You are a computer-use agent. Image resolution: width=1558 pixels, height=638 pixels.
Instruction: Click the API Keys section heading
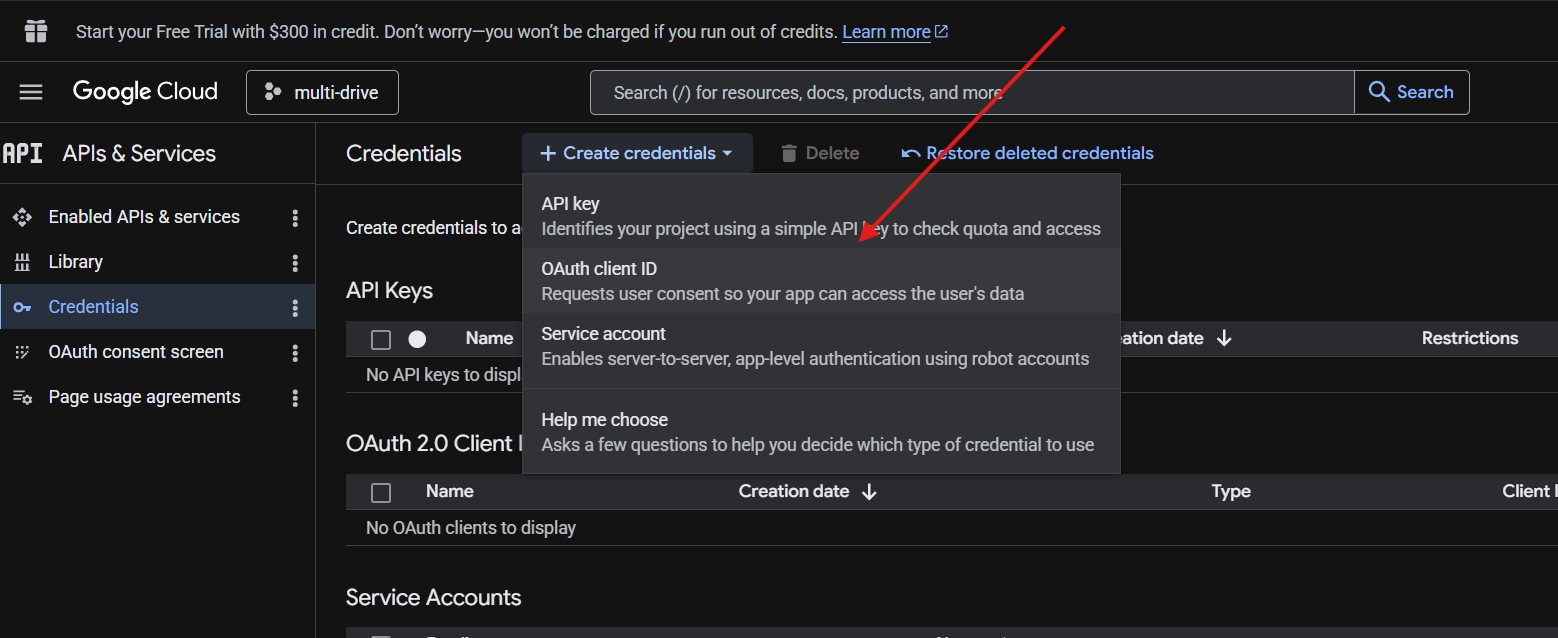(390, 290)
